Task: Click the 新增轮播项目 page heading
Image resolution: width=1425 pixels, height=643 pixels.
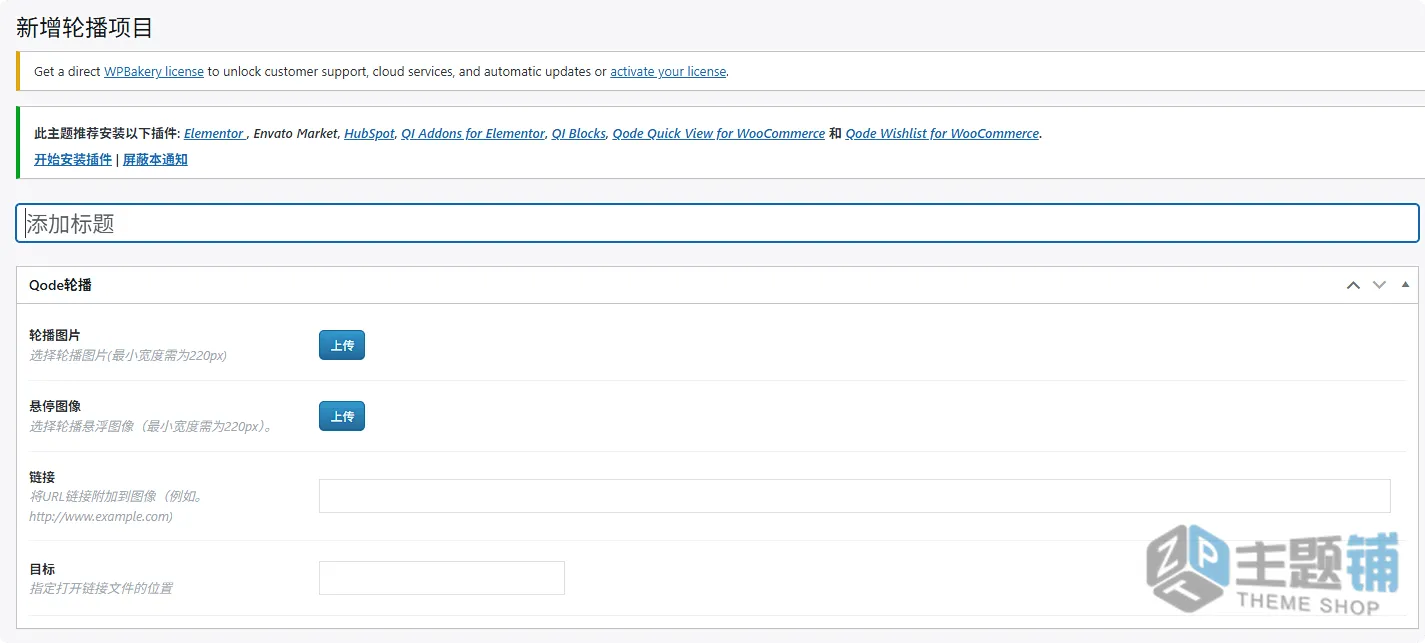Action: tap(85, 28)
